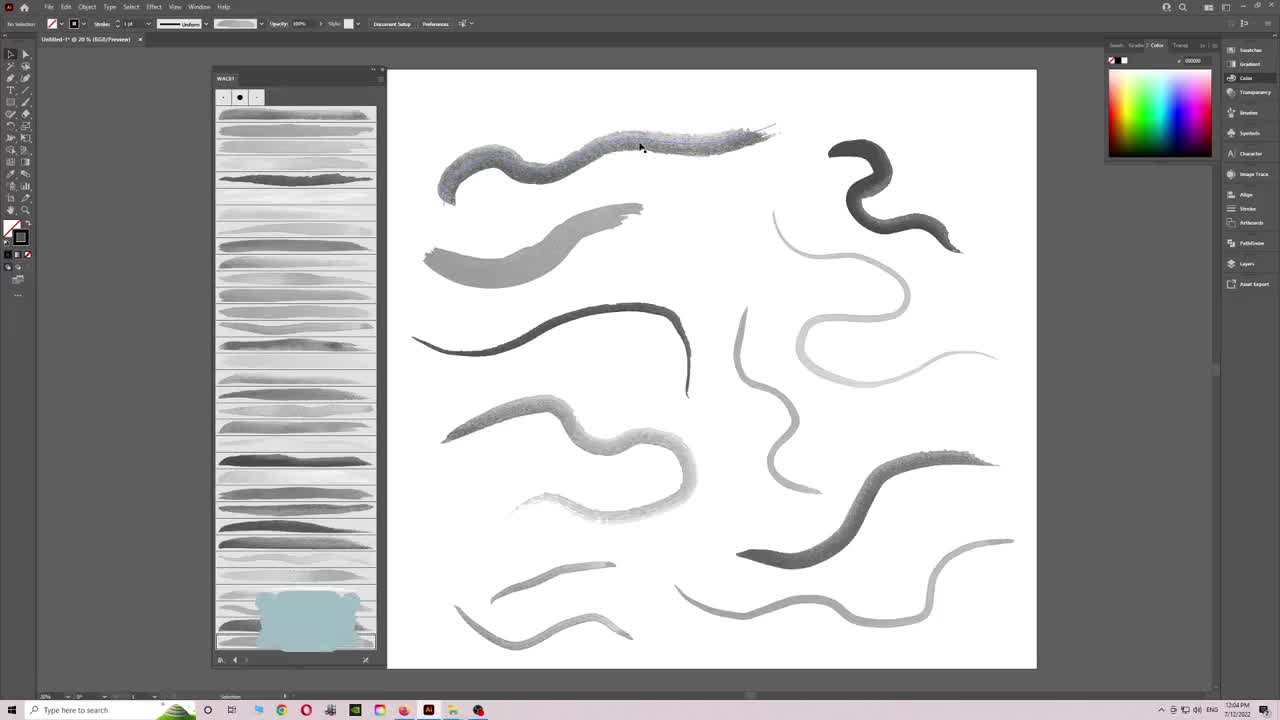Select the last brush in library list
This screenshot has height=720, width=1280.
click(x=295, y=642)
